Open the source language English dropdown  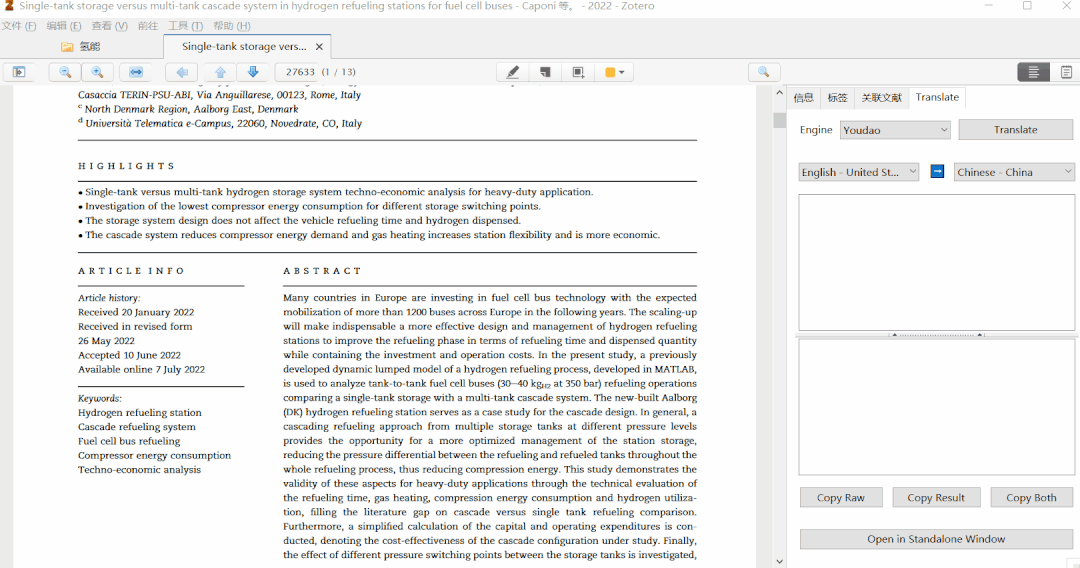tap(859, 172)
